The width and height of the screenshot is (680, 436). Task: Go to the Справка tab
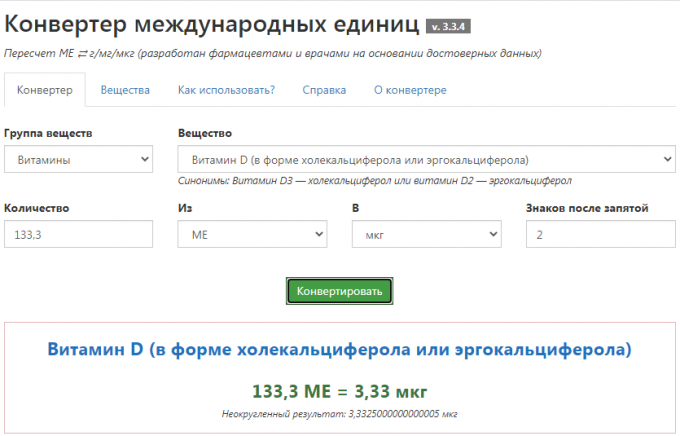click(324, 90)
